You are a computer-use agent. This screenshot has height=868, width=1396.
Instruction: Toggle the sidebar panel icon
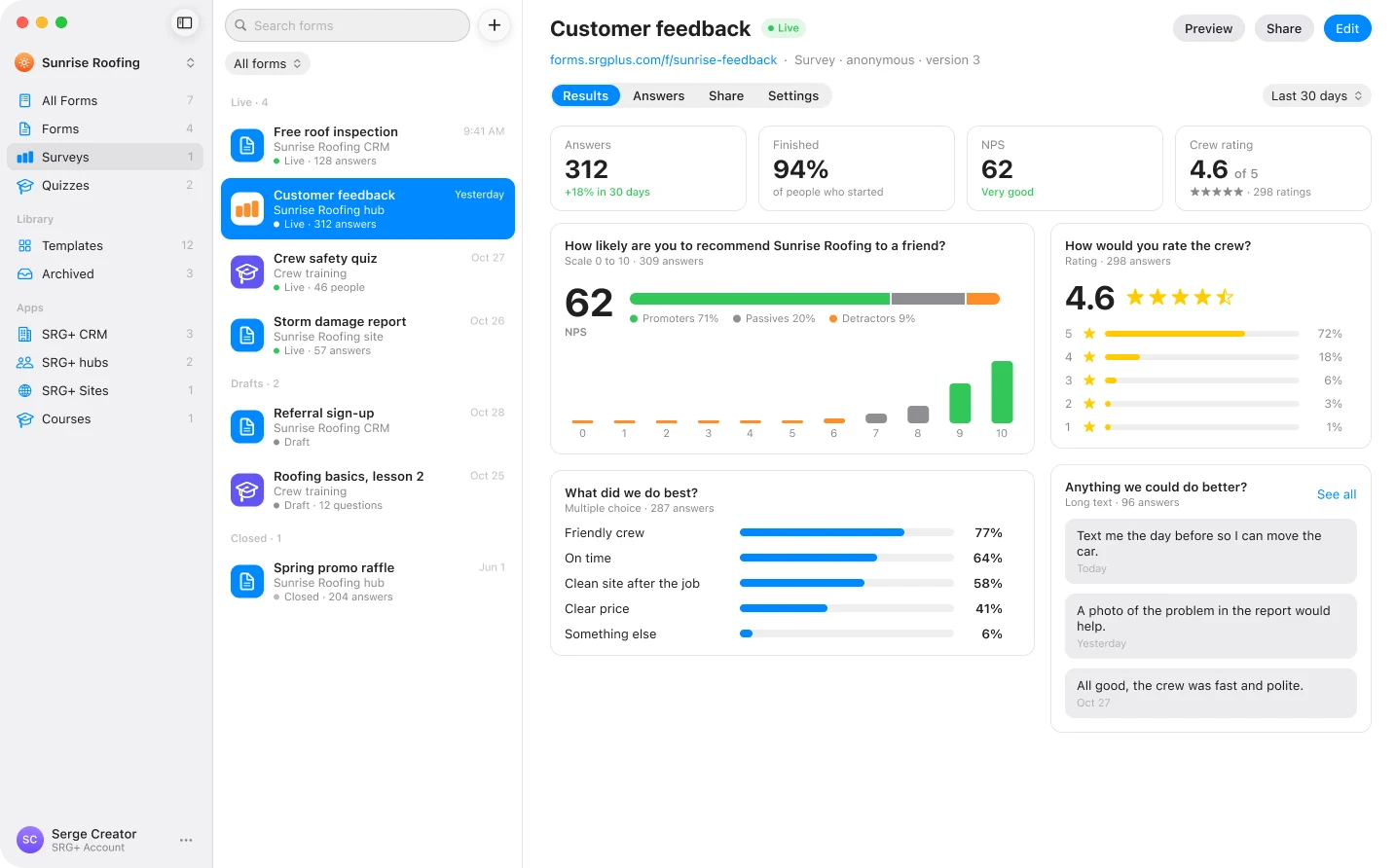pos(184,22)
